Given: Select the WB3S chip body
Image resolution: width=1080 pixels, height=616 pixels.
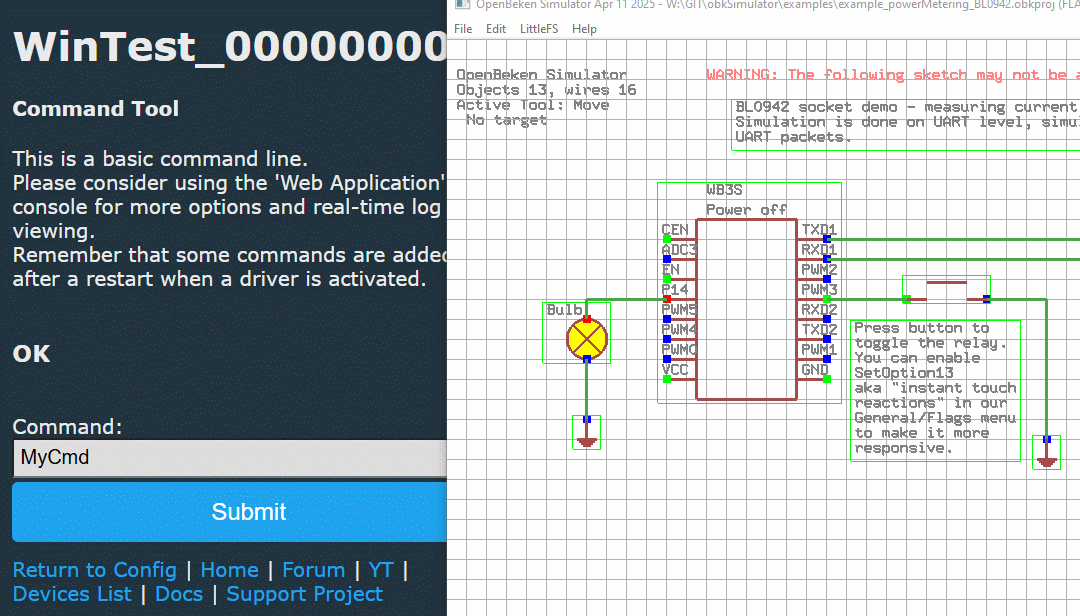Looking at the screenshot, I should click(x=747, y=309).
